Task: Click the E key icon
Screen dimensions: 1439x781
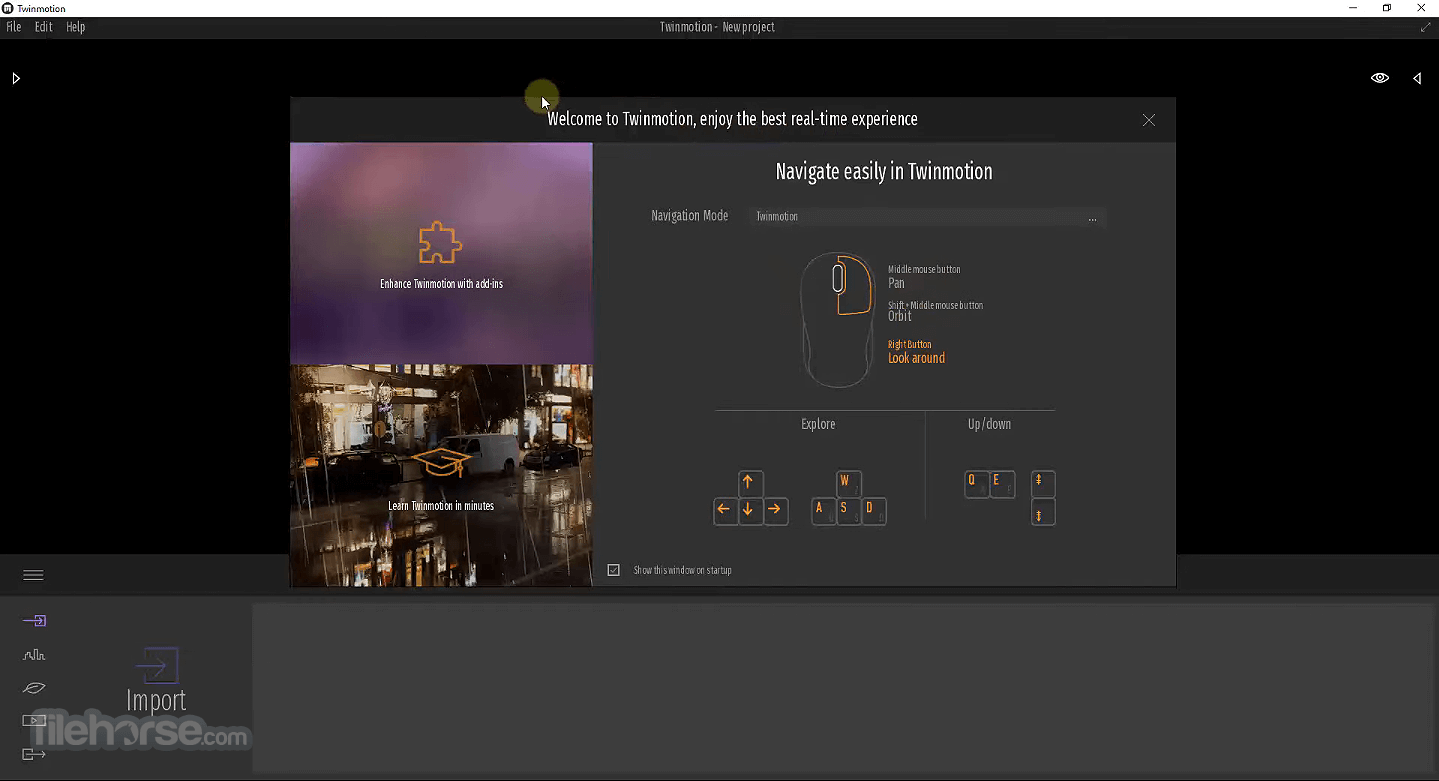Action: coord(1002,484)
